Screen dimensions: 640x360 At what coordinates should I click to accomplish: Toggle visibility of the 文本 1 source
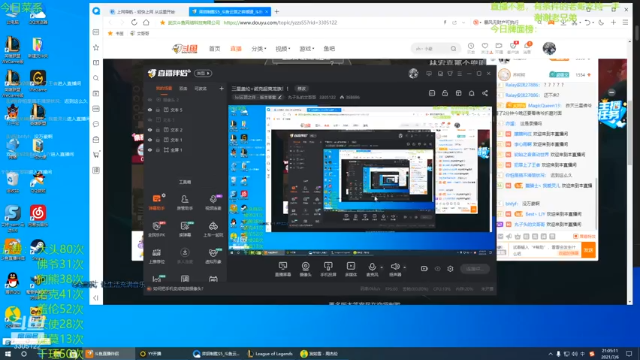pos(150,140)
